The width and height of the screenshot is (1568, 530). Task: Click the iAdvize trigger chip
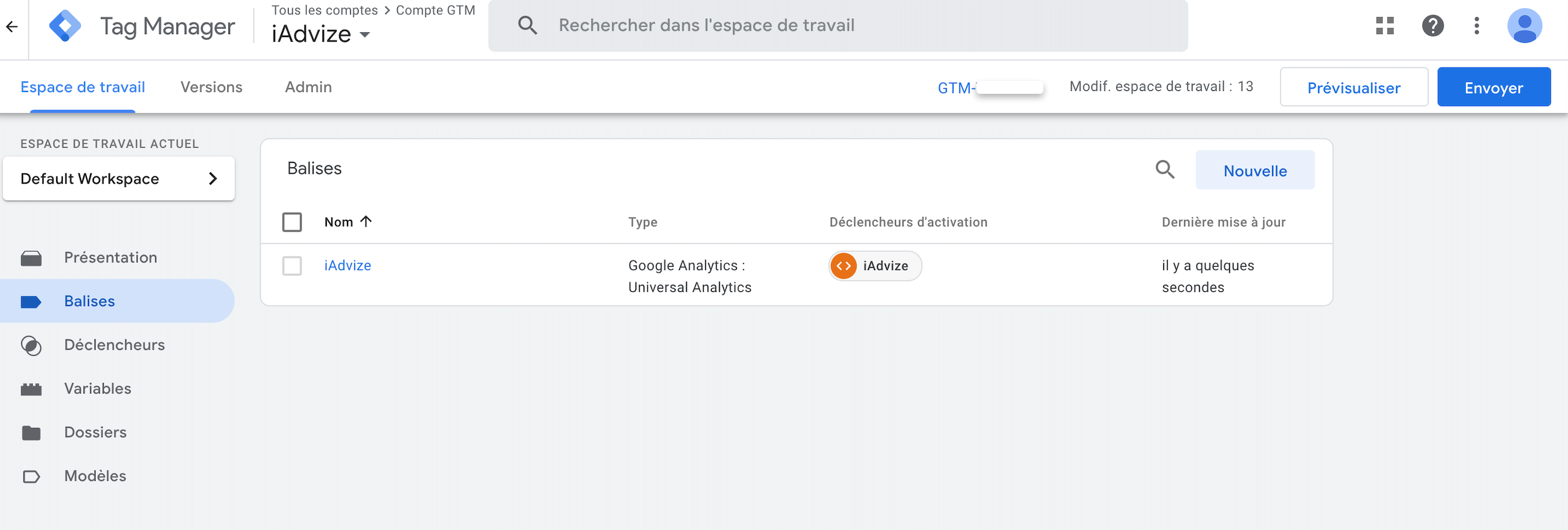click(876, 266)
